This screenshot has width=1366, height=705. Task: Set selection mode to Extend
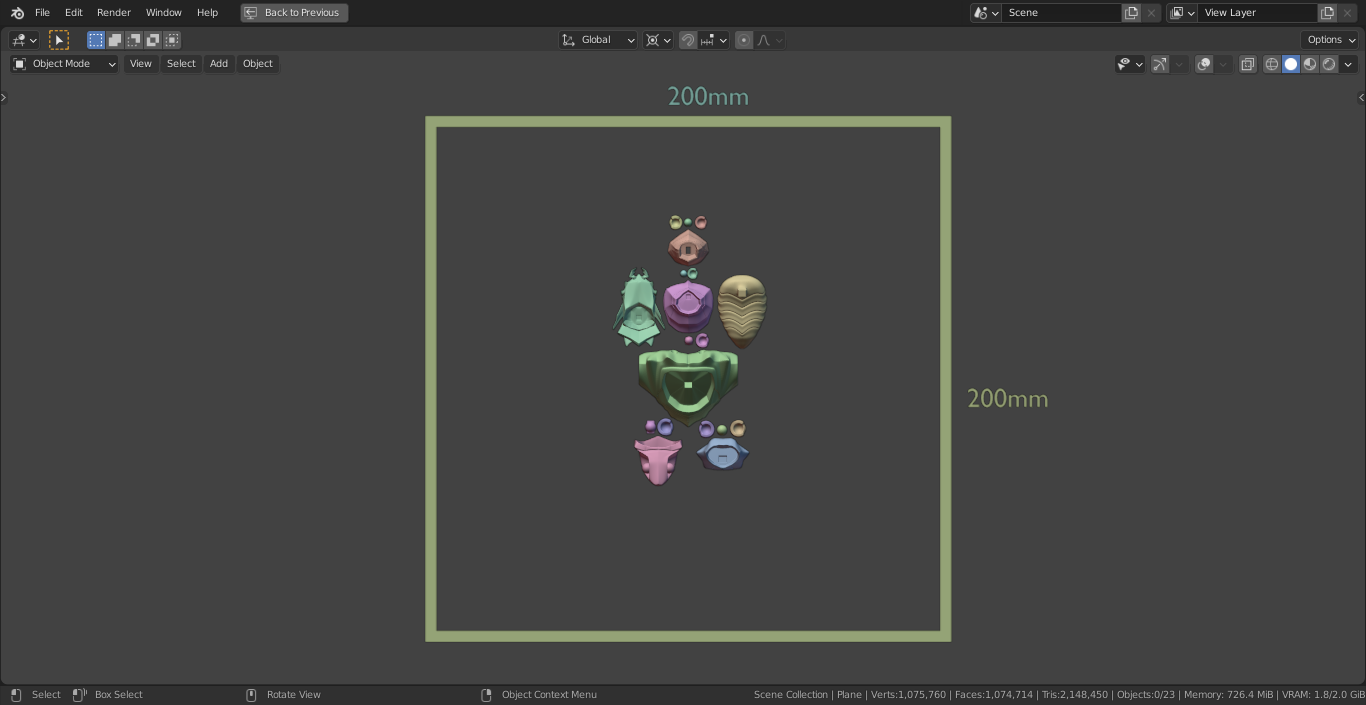(115, 40)
